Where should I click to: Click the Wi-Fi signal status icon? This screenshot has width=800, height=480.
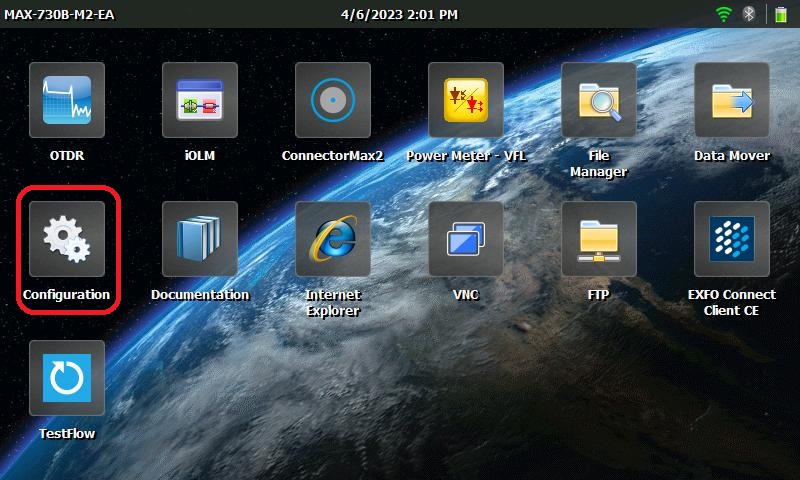coord(724,14)
